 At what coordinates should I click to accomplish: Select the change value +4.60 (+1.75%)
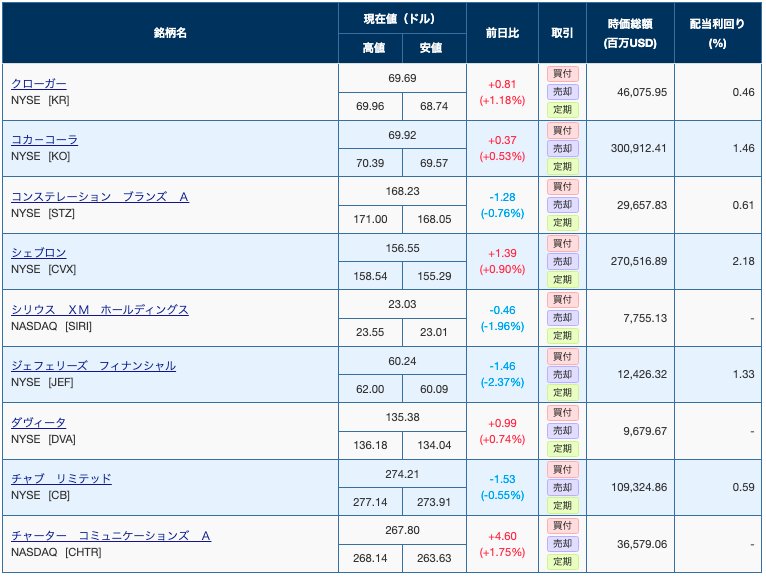coord(502,544)
